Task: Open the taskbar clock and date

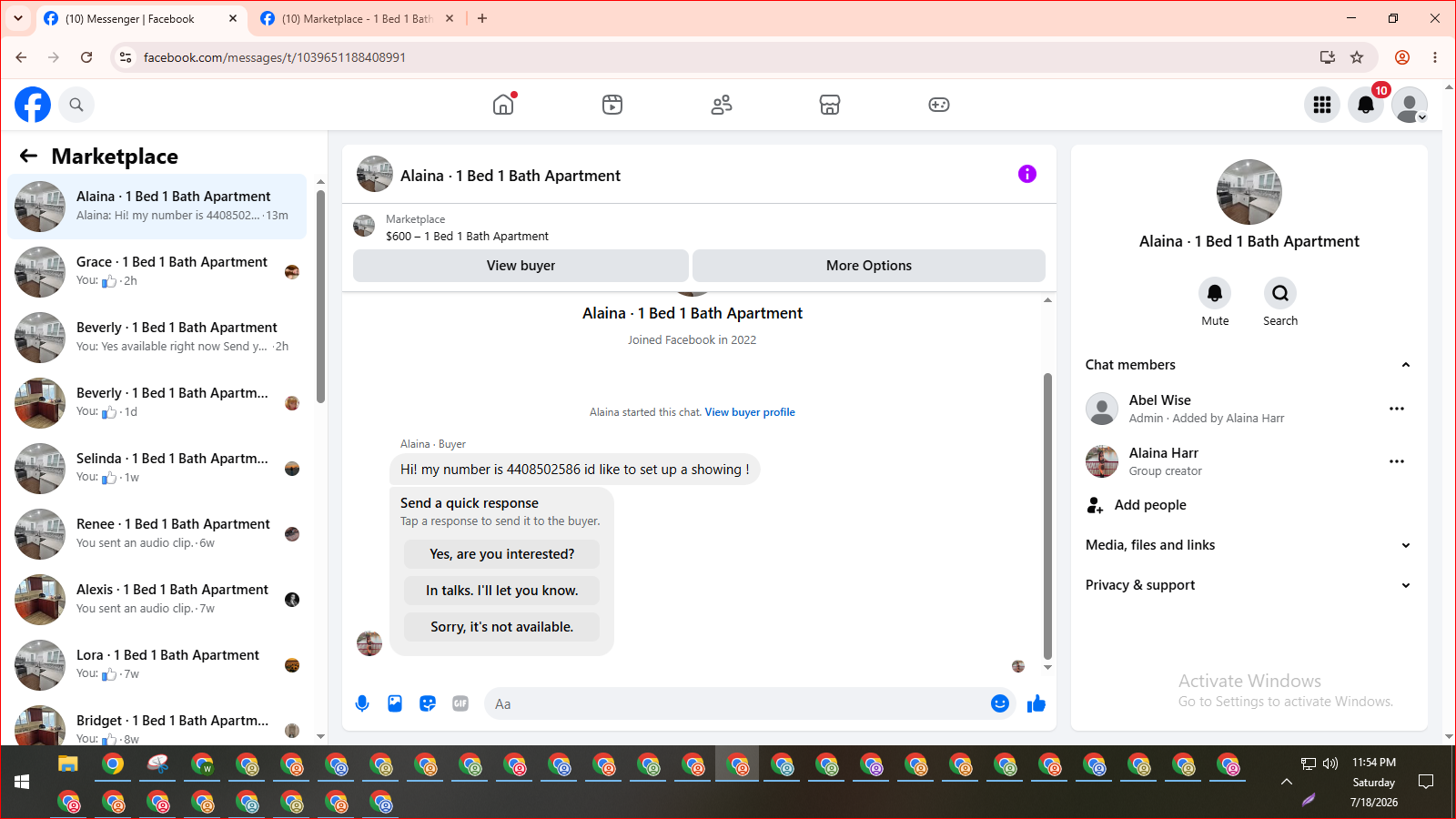Action: pos(1374,783)
